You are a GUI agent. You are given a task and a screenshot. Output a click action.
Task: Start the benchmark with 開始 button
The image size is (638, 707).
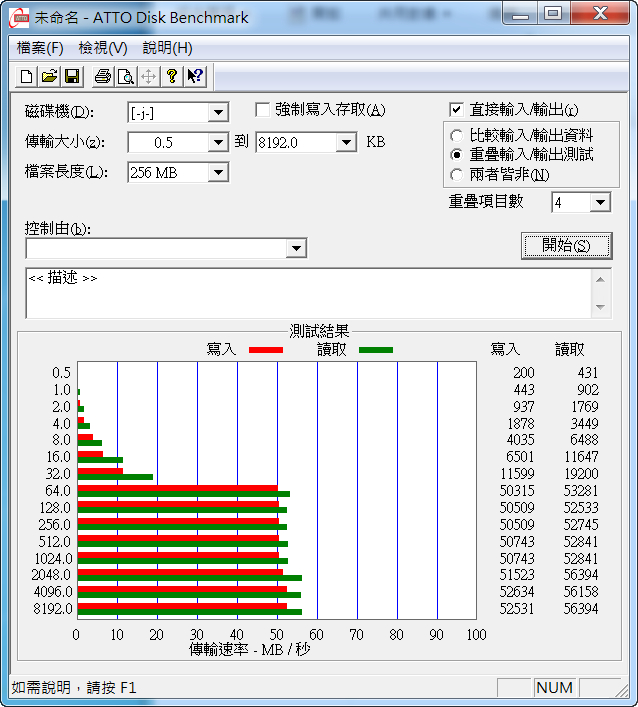(566, 246)
